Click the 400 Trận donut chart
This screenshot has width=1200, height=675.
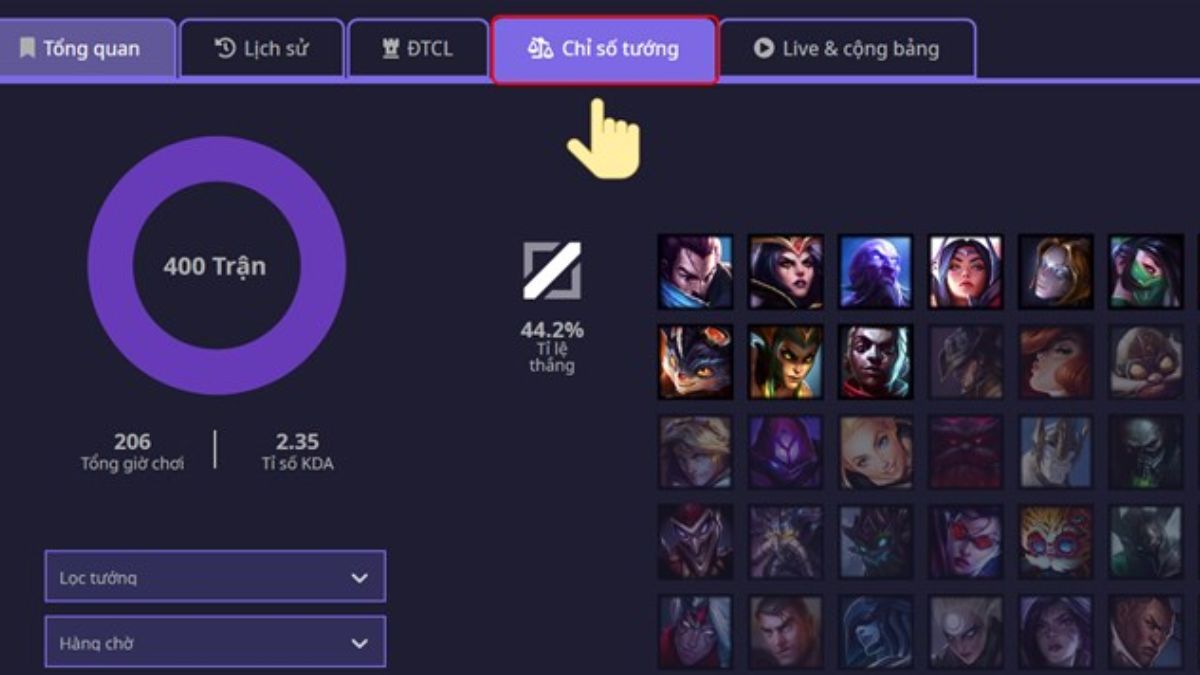click(216, 266)
